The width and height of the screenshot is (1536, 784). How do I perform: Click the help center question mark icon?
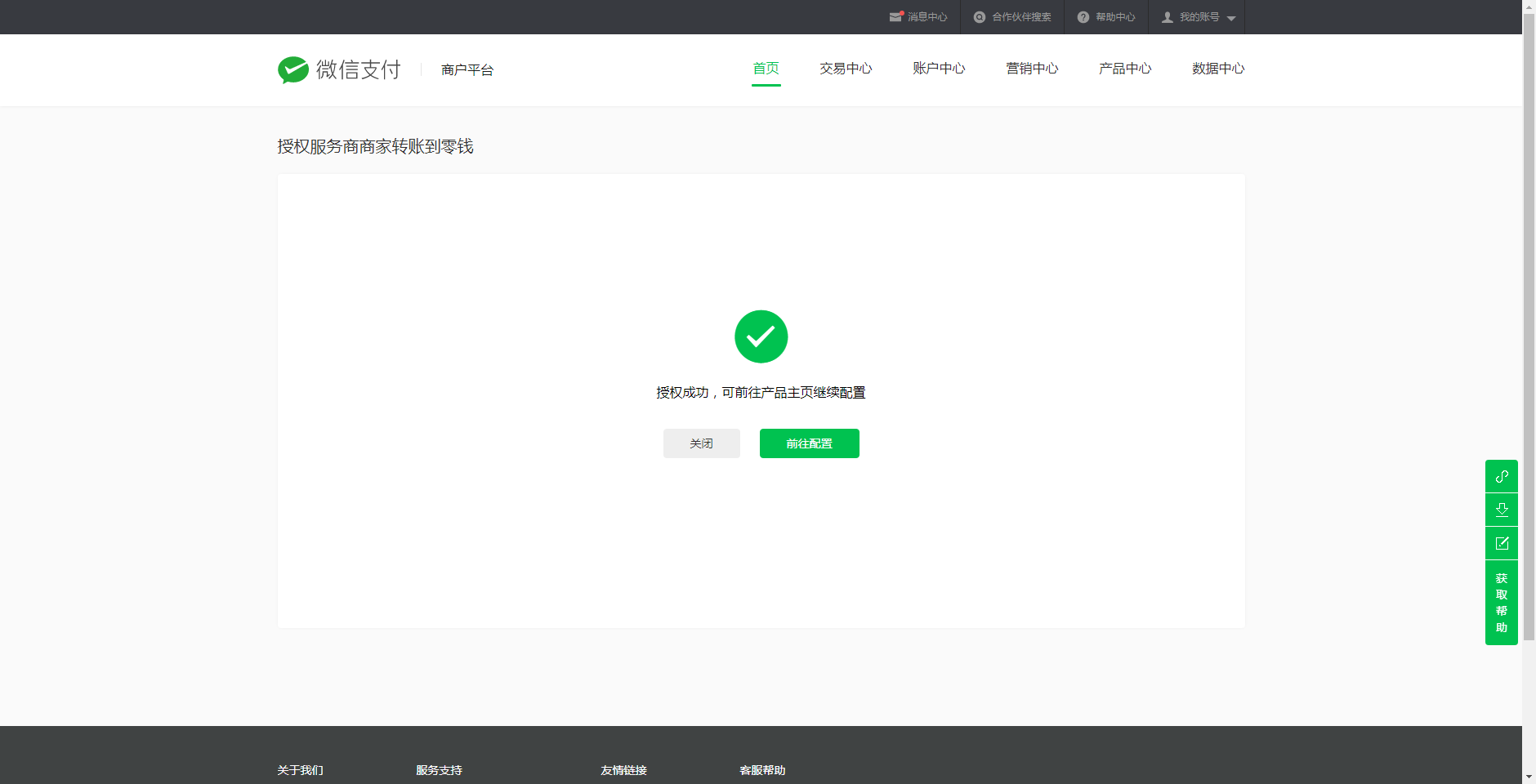click(x=1083, y=17)
